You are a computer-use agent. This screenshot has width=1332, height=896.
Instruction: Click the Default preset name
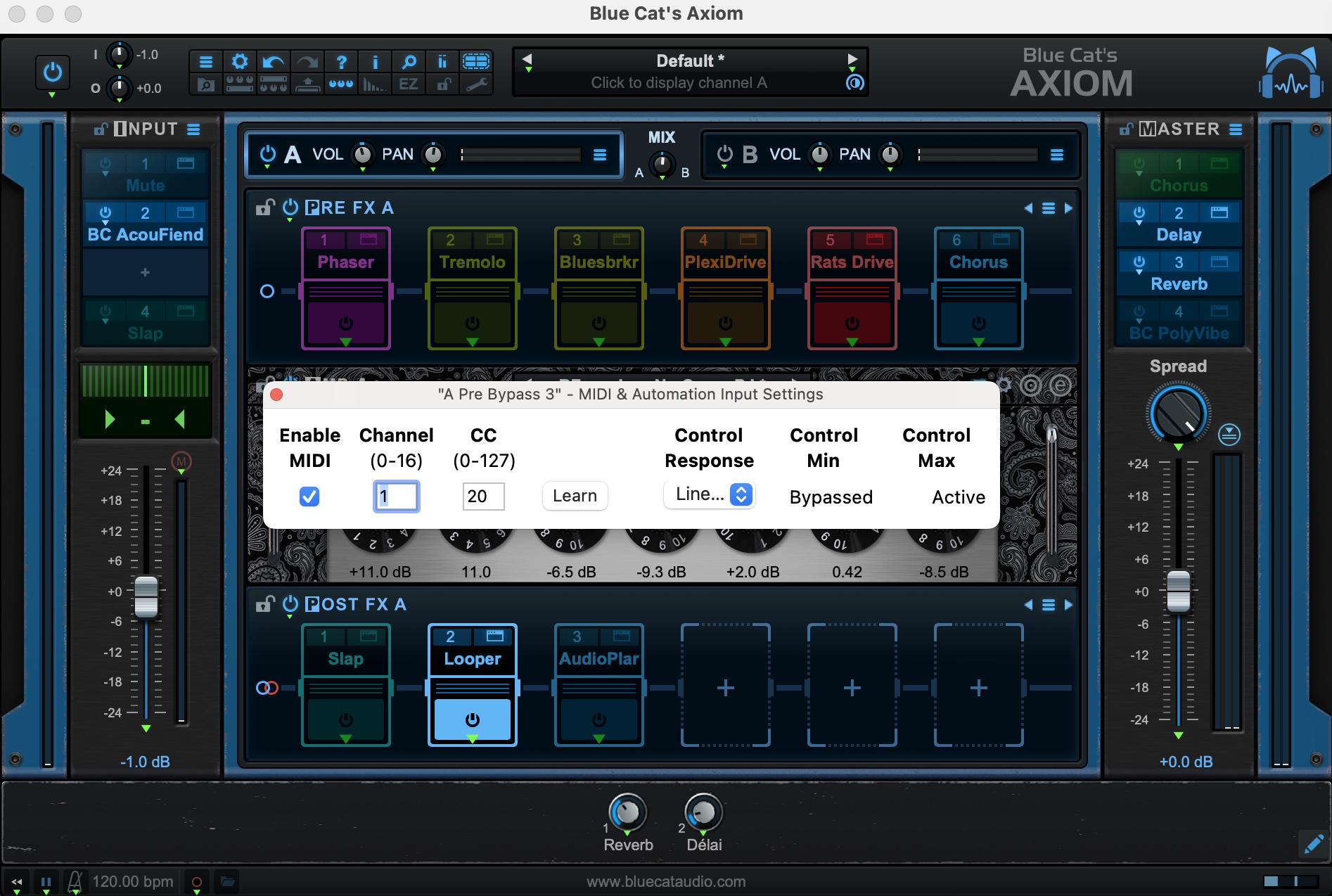pyautogui.click(x=690, y=60)
